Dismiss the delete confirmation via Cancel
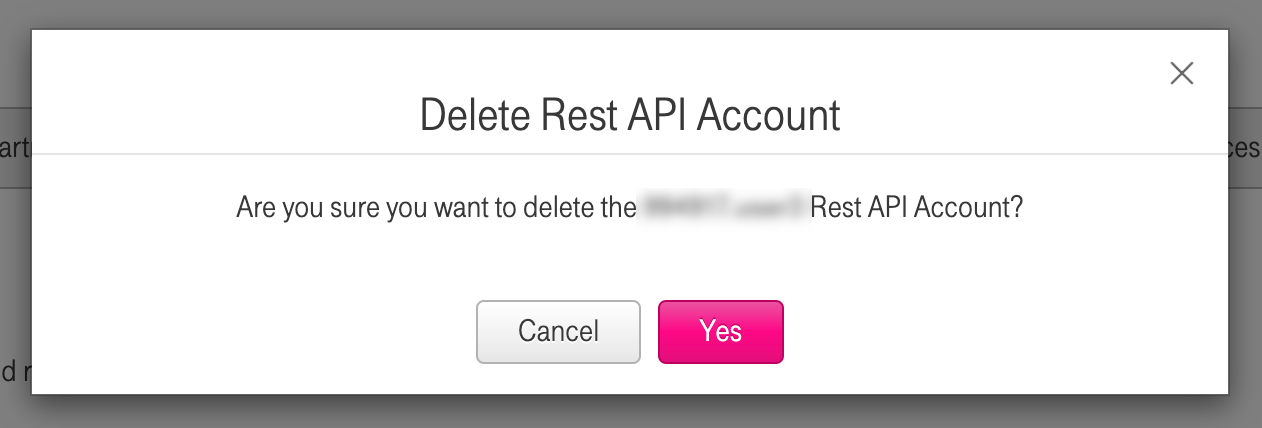This screenshot has height=428, width=1262. (x=558, y=332)
